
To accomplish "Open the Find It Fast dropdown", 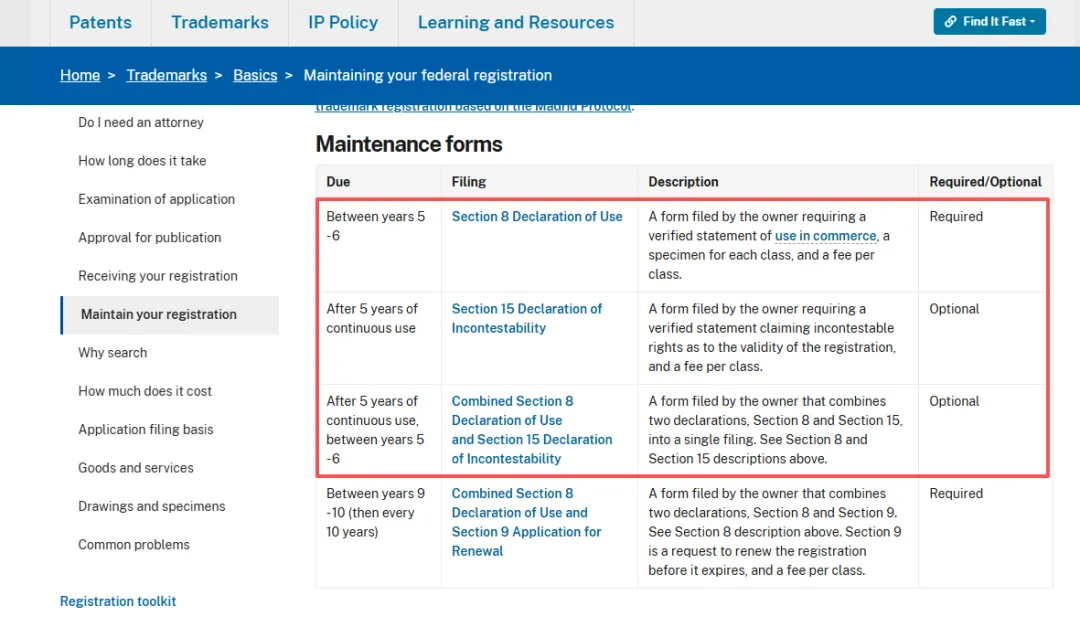I will coord(989,22).
